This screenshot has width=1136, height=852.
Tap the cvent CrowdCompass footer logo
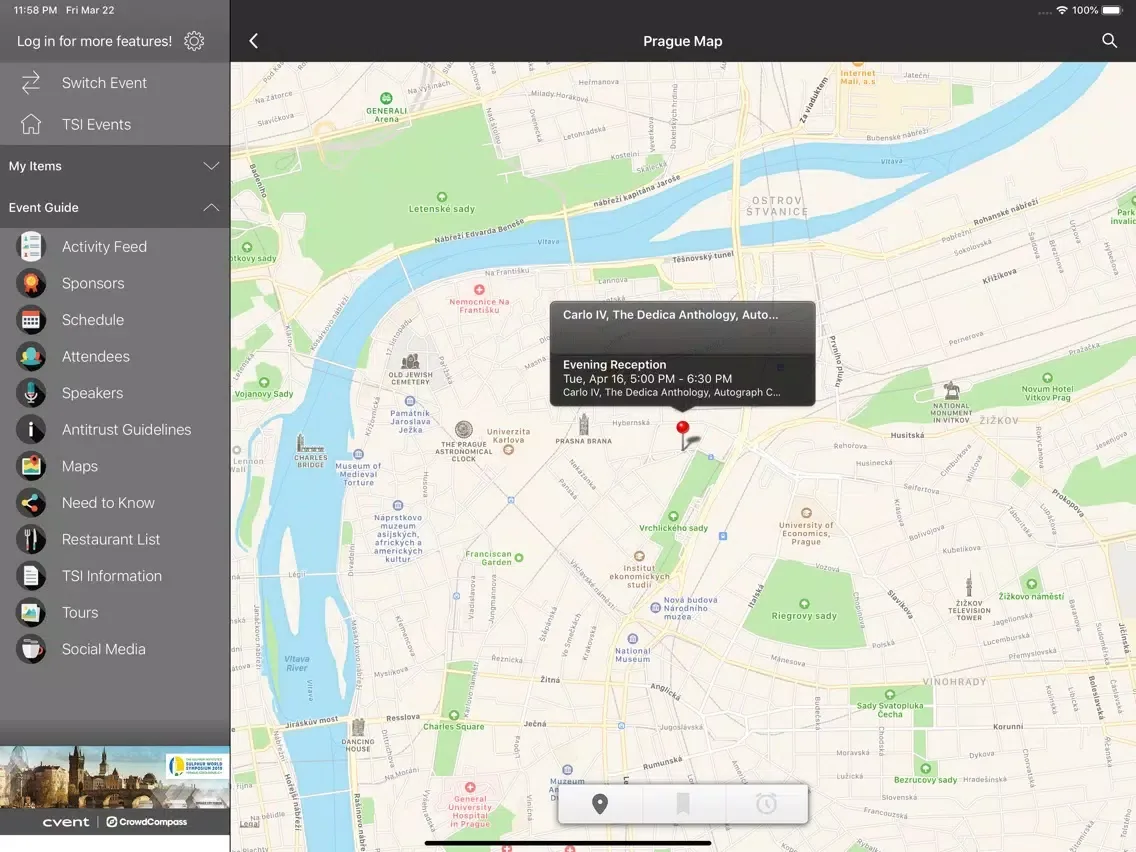point(115,822)
